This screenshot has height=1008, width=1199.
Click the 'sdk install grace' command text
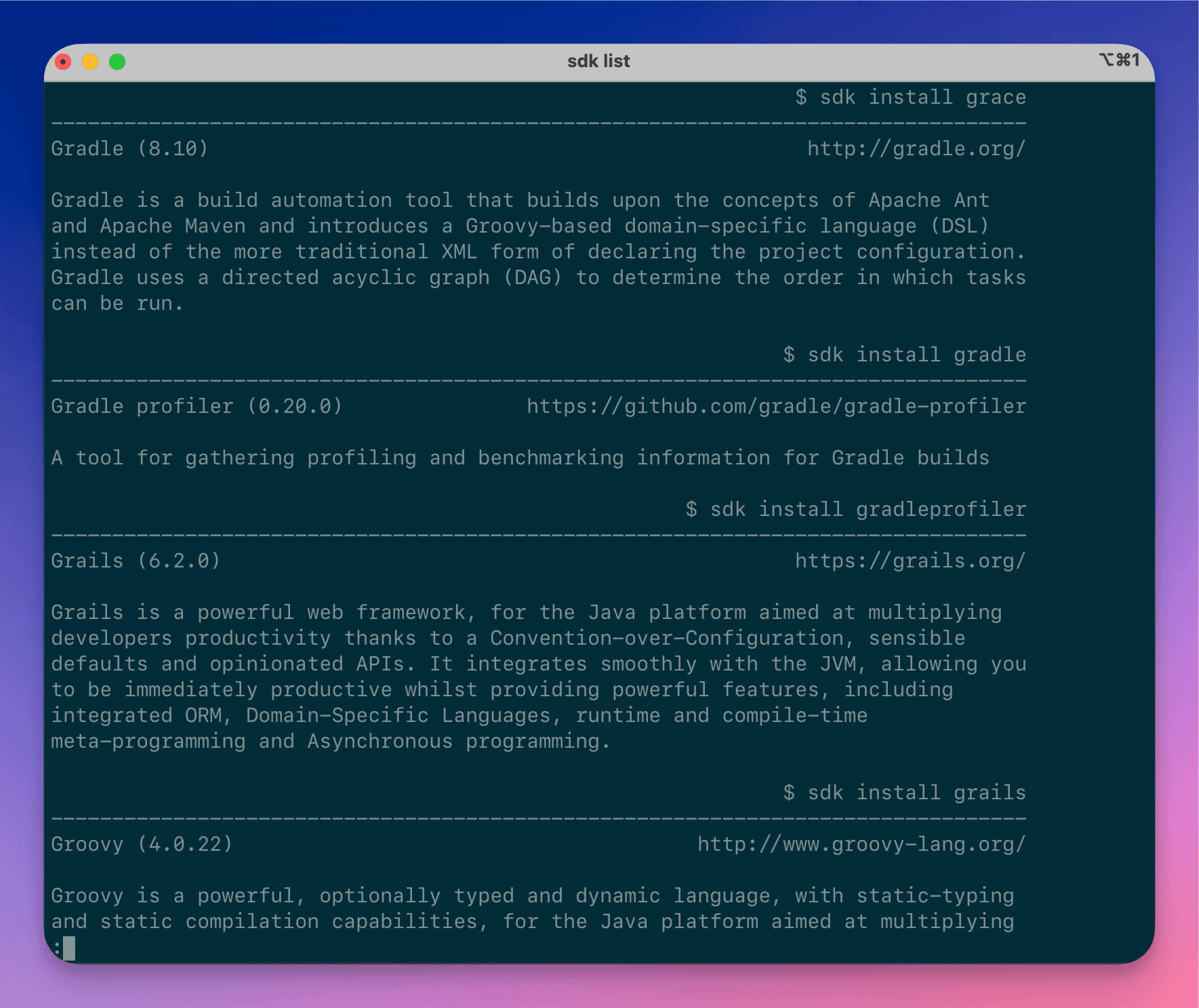tap(923, 97)
